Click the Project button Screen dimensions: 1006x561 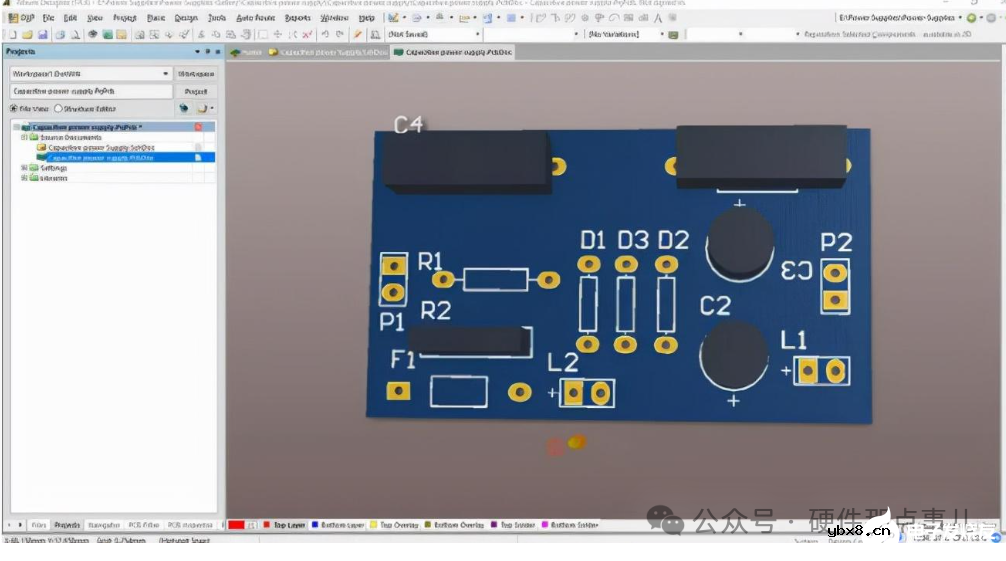coord(195,91)
